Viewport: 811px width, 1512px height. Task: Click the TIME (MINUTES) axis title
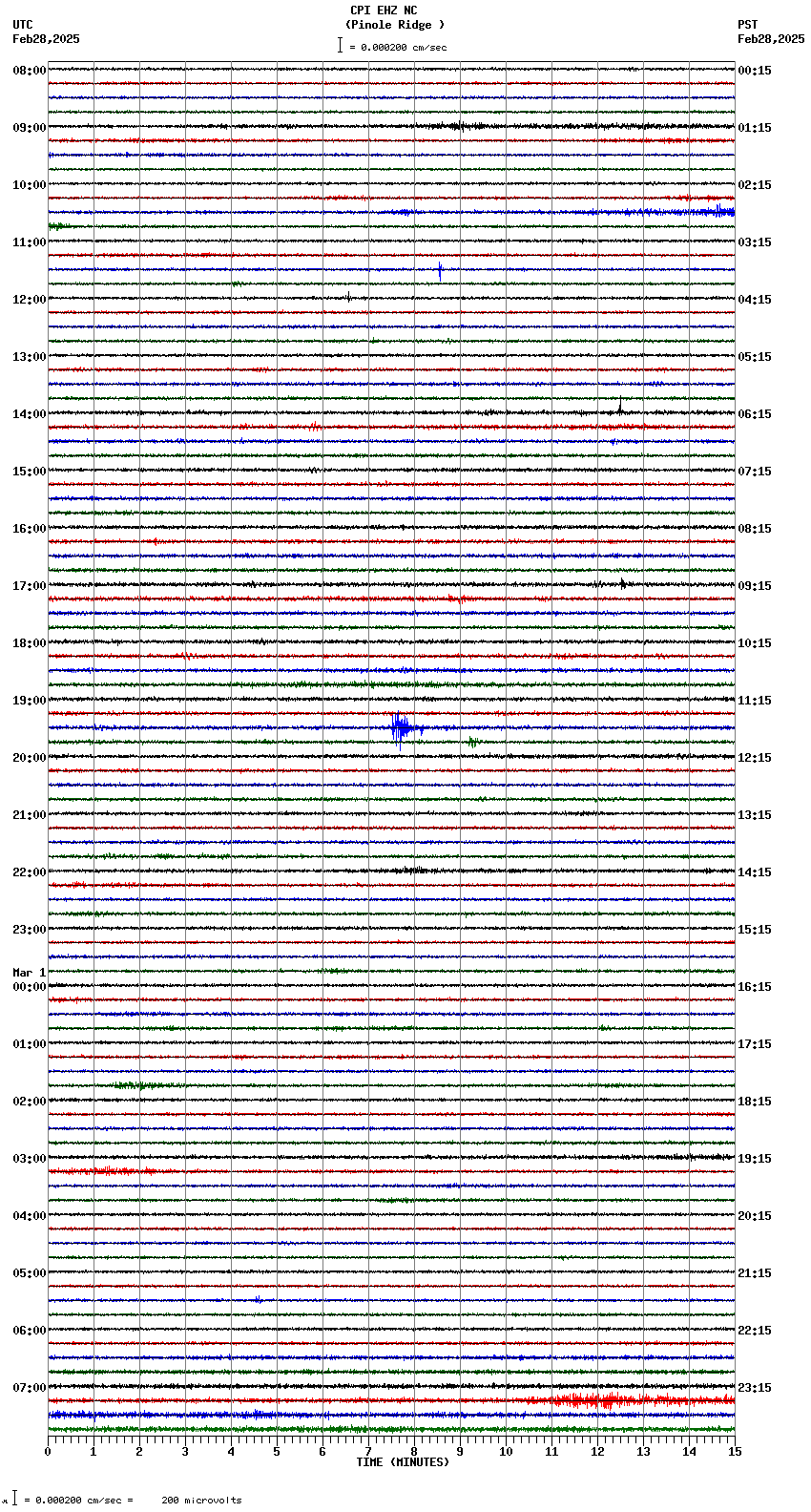click(403, 1462)
